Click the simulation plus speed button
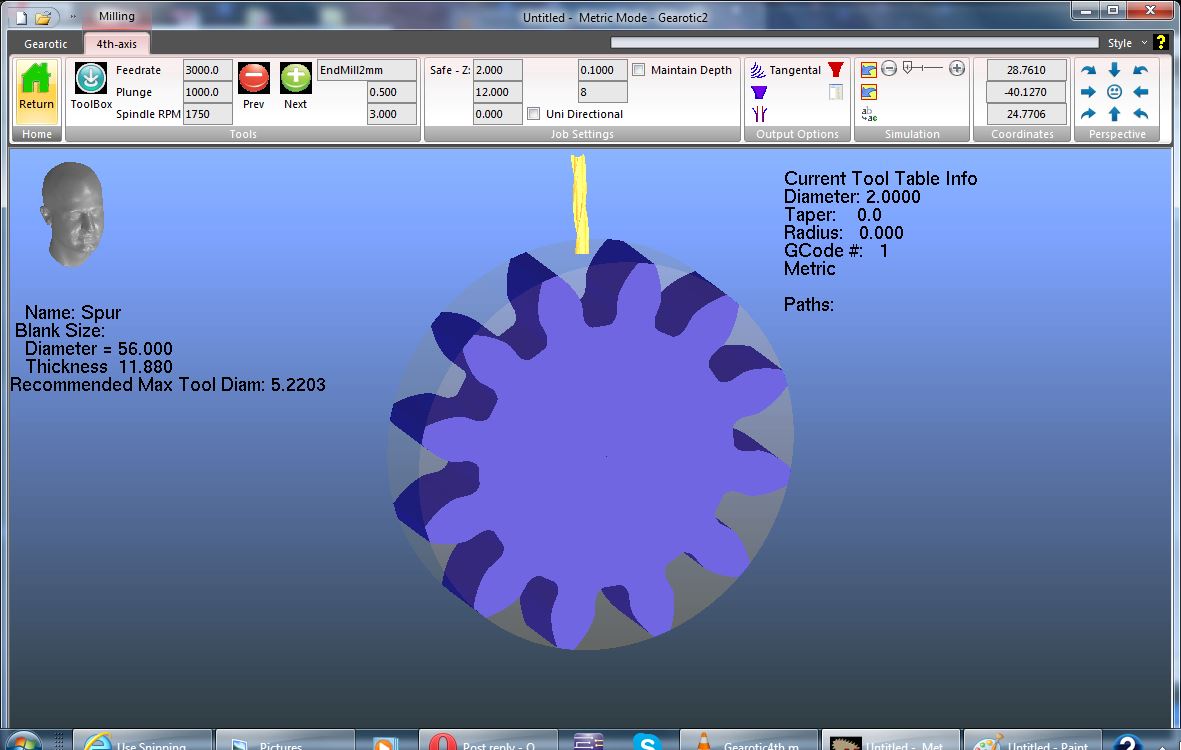Image resolution: width=1181 pixels, height=750 pixels. pos(957,68)
